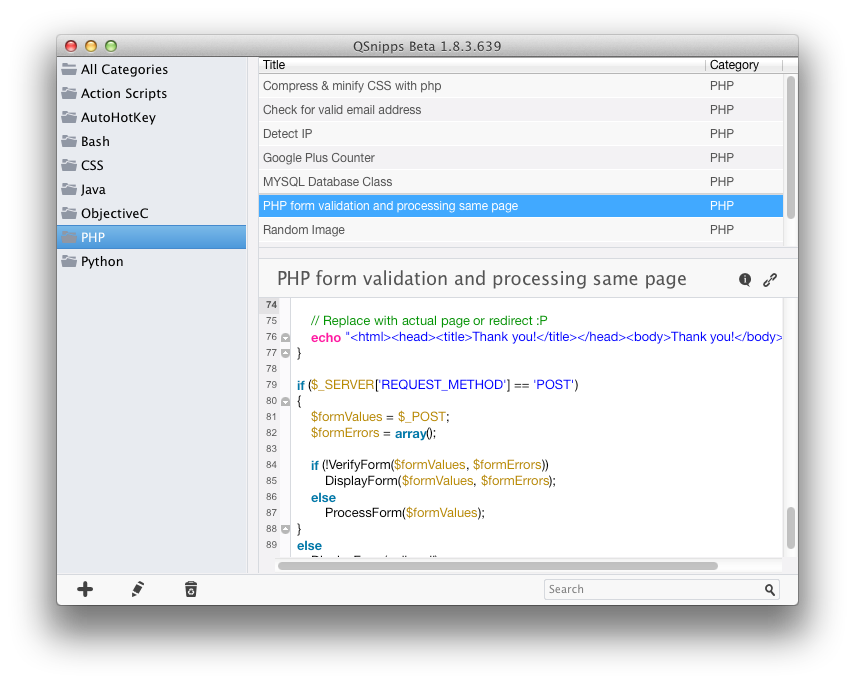Click the add snippet plus icon
The height and width of the screenshot is (684, 855).
85,589
